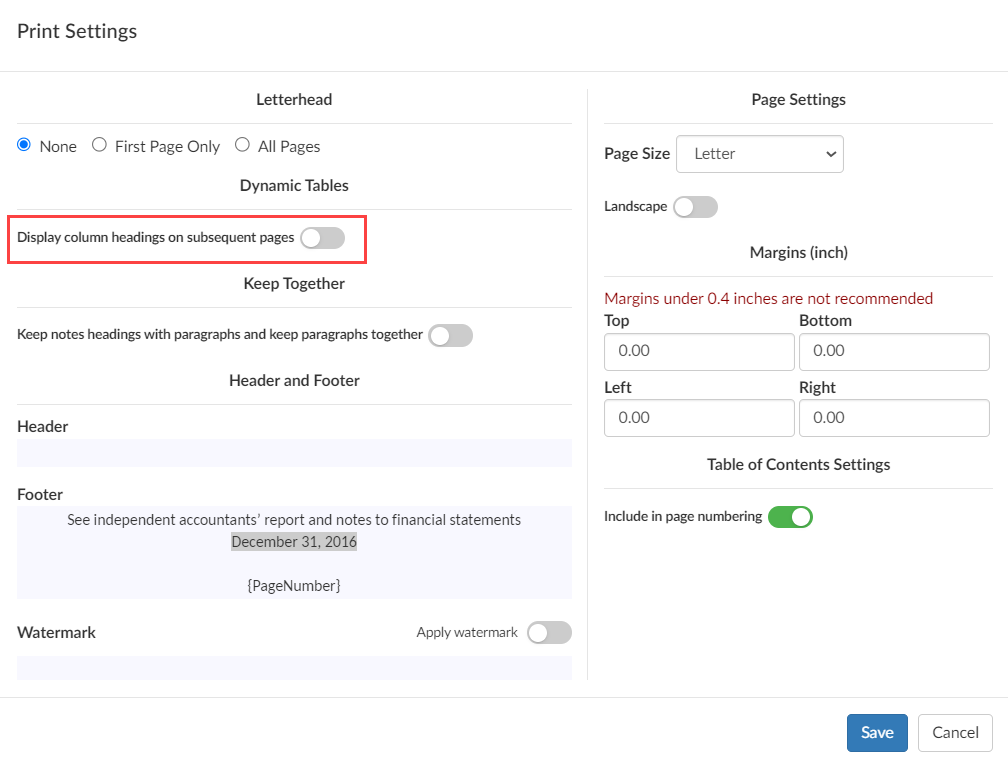This screenshot has width=1008, height=763.
Task: Toggle keep notes headings with paragraphs
Action: 450,335
